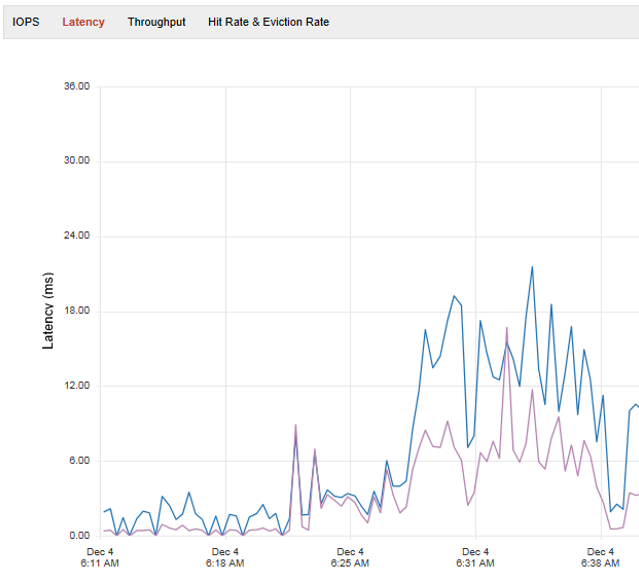
Task: Select the Latency tab
Action: (x=83, y=22)
